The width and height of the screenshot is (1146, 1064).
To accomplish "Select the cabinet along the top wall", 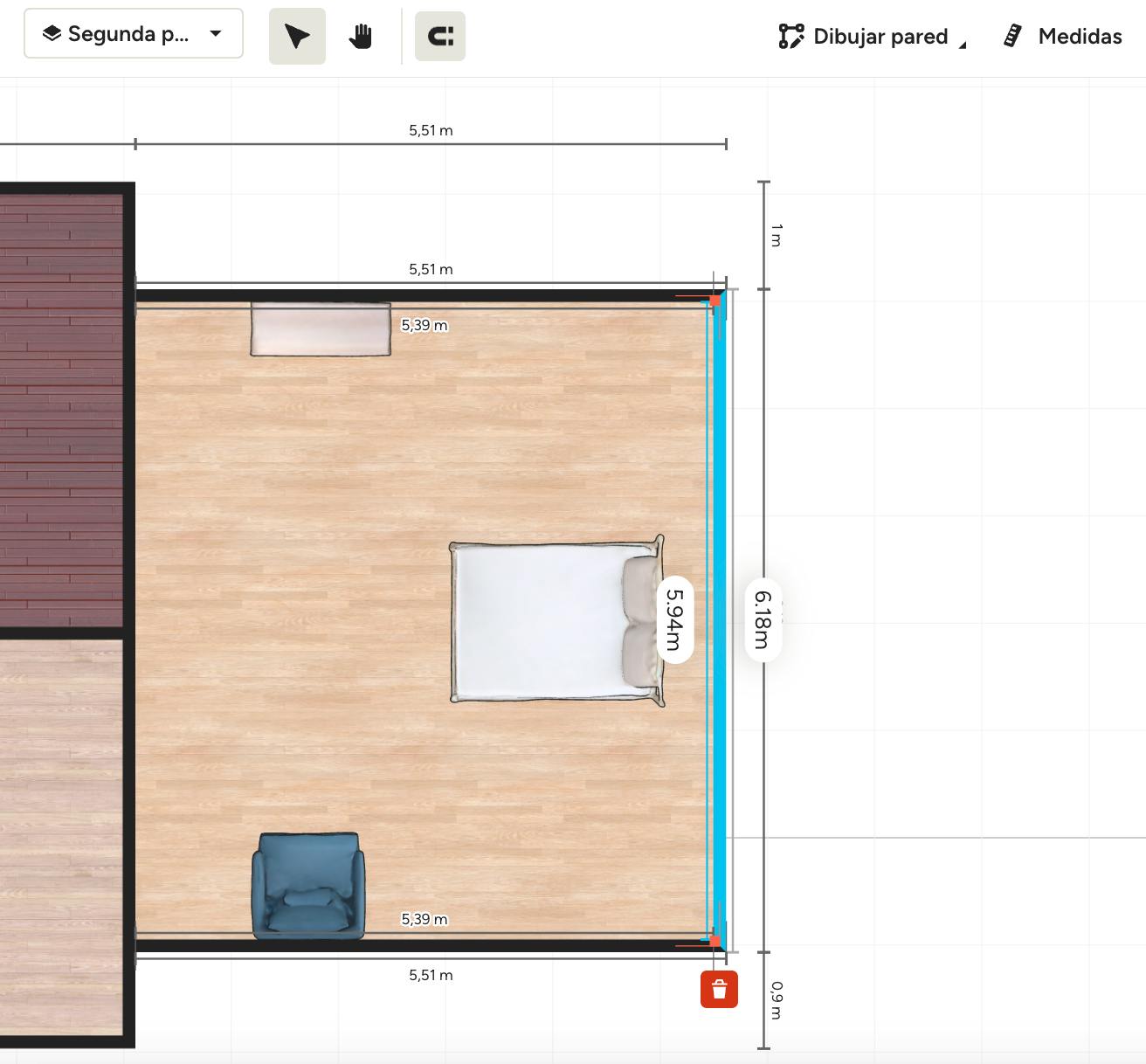I will click(x=321, y=329).
